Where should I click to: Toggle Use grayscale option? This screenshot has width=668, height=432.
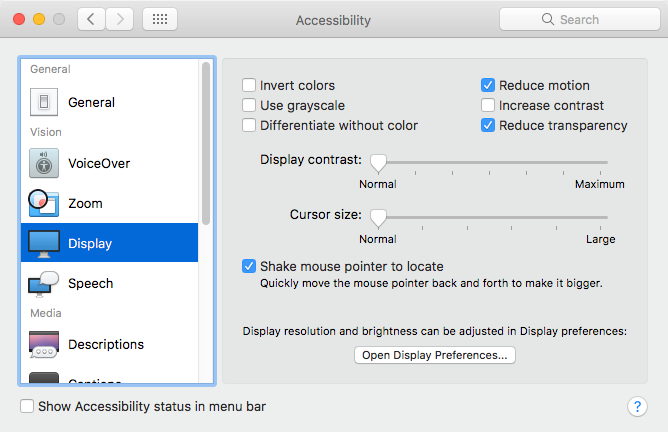[x=249, y=105]
